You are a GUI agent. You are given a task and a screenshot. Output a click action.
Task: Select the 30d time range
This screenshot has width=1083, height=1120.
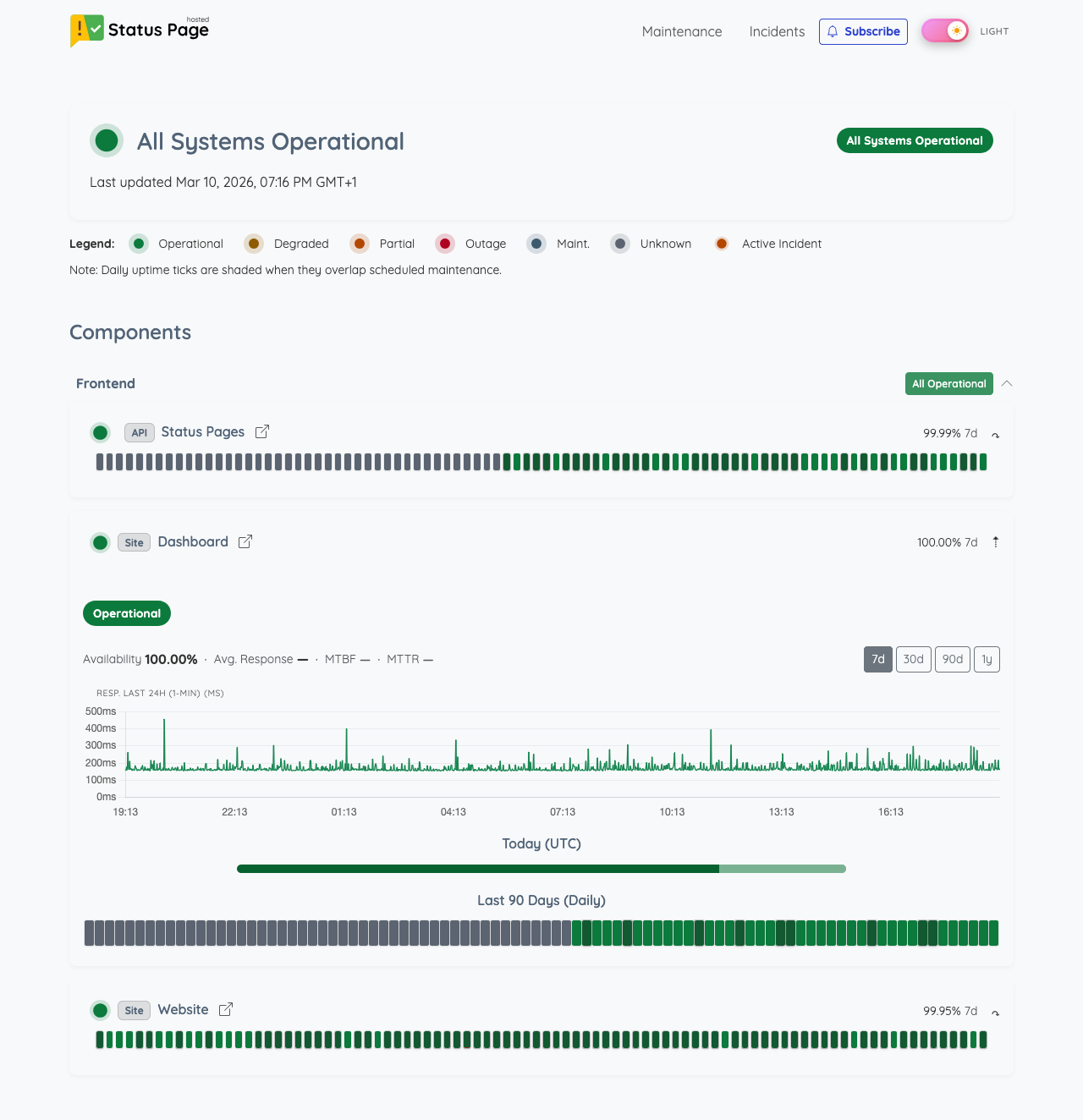click(x=913, y=659)
